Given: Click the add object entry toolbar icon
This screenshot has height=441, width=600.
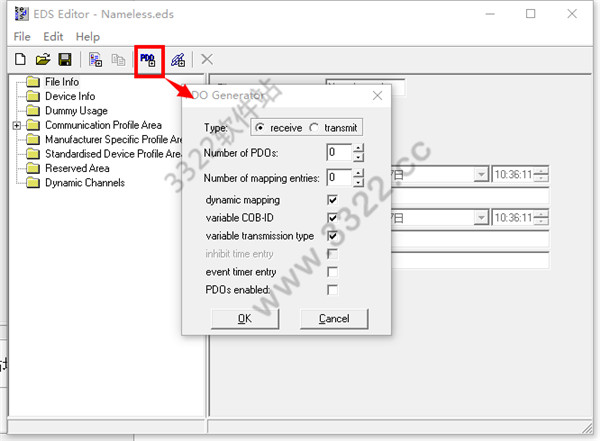Looking at the screenshot, I should pos(95,59).
